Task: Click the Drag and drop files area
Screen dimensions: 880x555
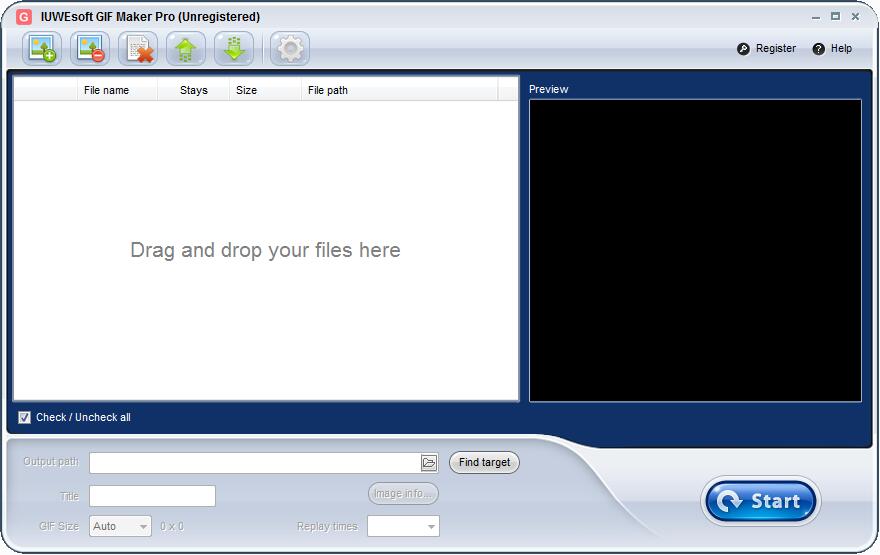Action: click(265, 250)
